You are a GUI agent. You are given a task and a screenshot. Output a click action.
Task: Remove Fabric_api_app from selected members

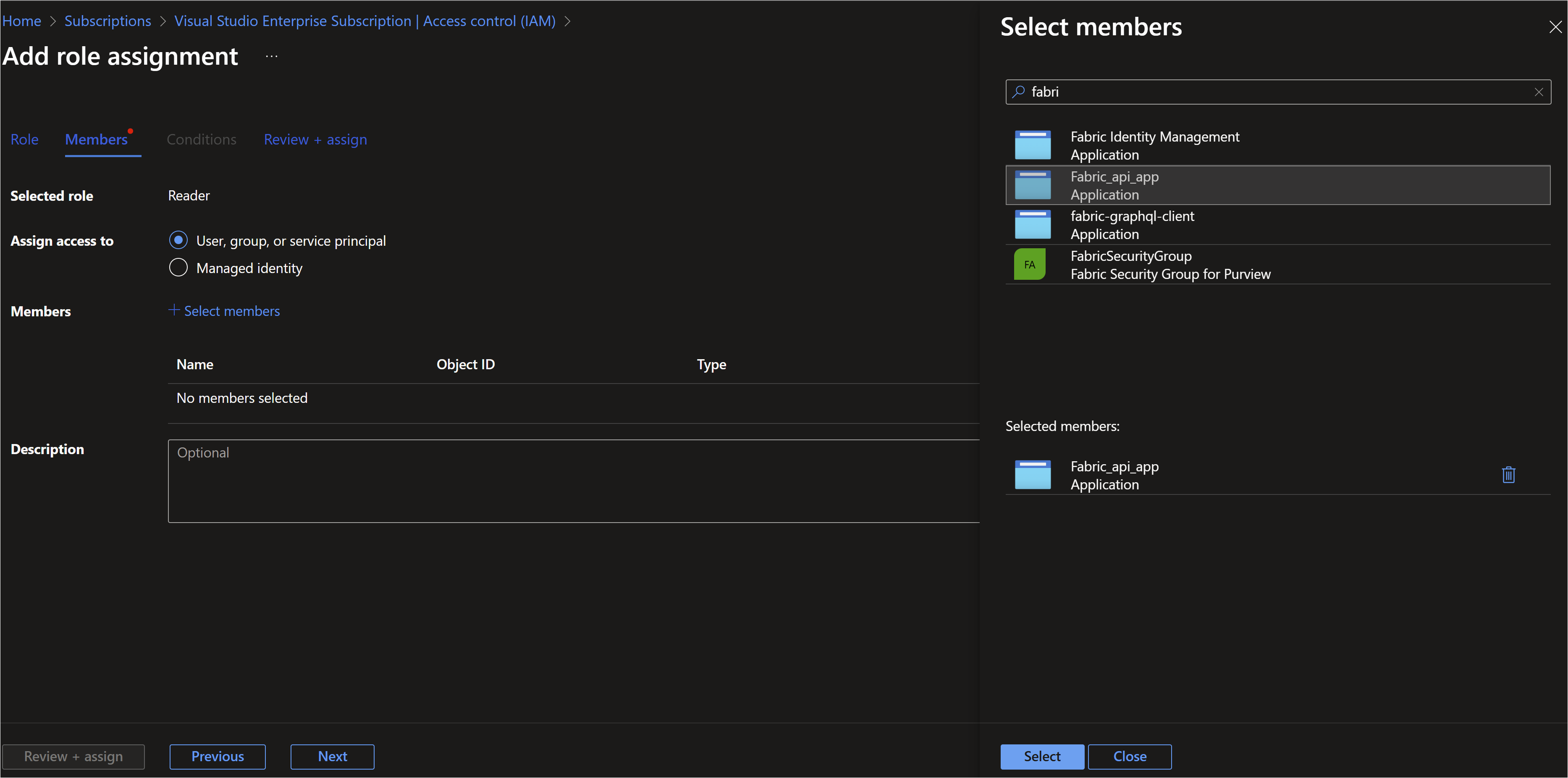(1508, 474)
